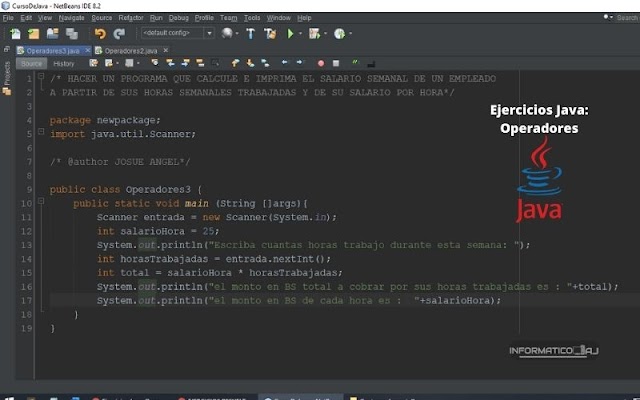Expand the browser globe dropdown arrow
This screenshot has height=400, width=640.
(x=237, y=33)
